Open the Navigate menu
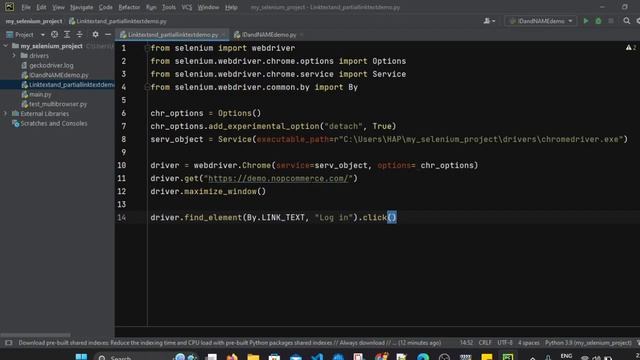Viewport: 640px width, 360px height. pos(81,7)
